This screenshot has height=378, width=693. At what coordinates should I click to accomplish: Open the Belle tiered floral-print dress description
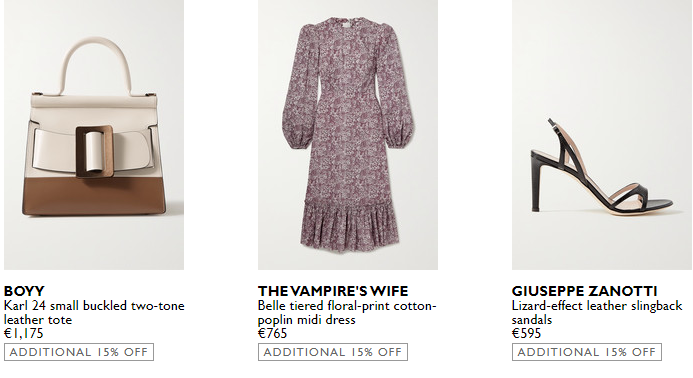[347, 313]
